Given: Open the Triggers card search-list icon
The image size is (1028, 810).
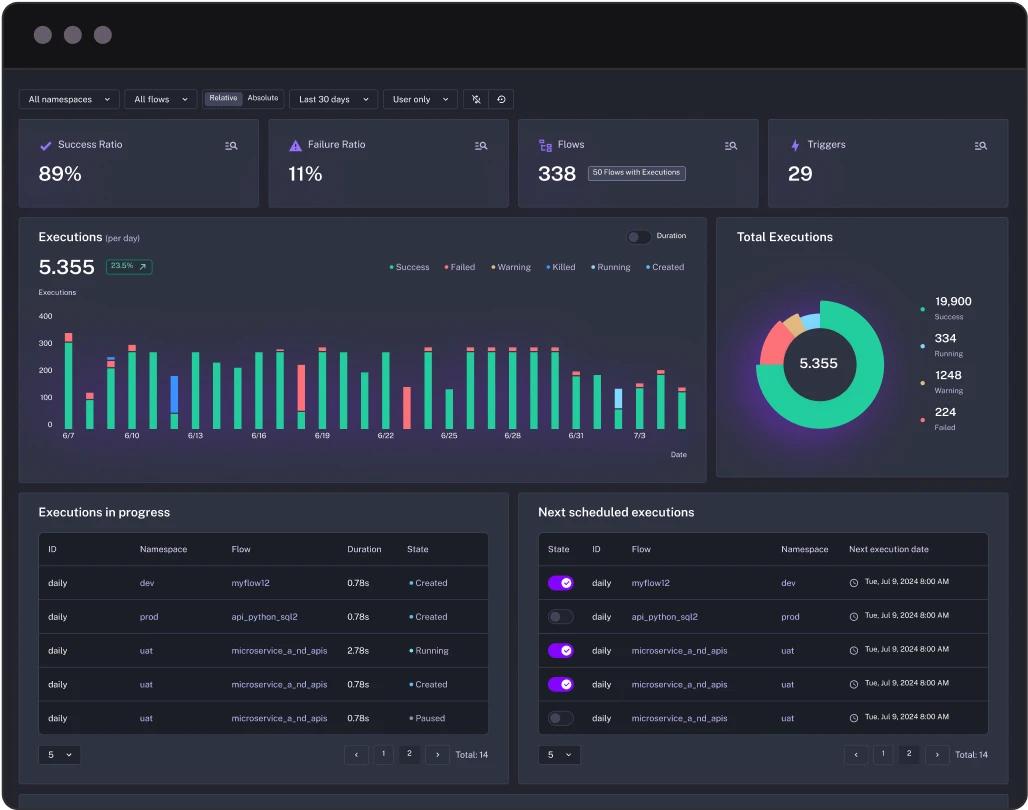Looking at the screenshot, I should [981, 146].
